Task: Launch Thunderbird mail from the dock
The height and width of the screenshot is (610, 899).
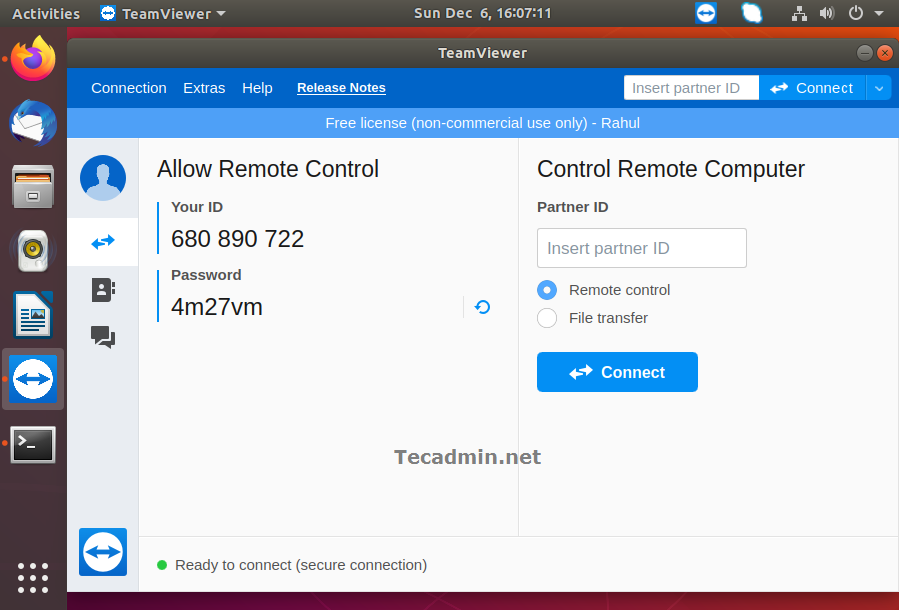Action: click(33, 123)
